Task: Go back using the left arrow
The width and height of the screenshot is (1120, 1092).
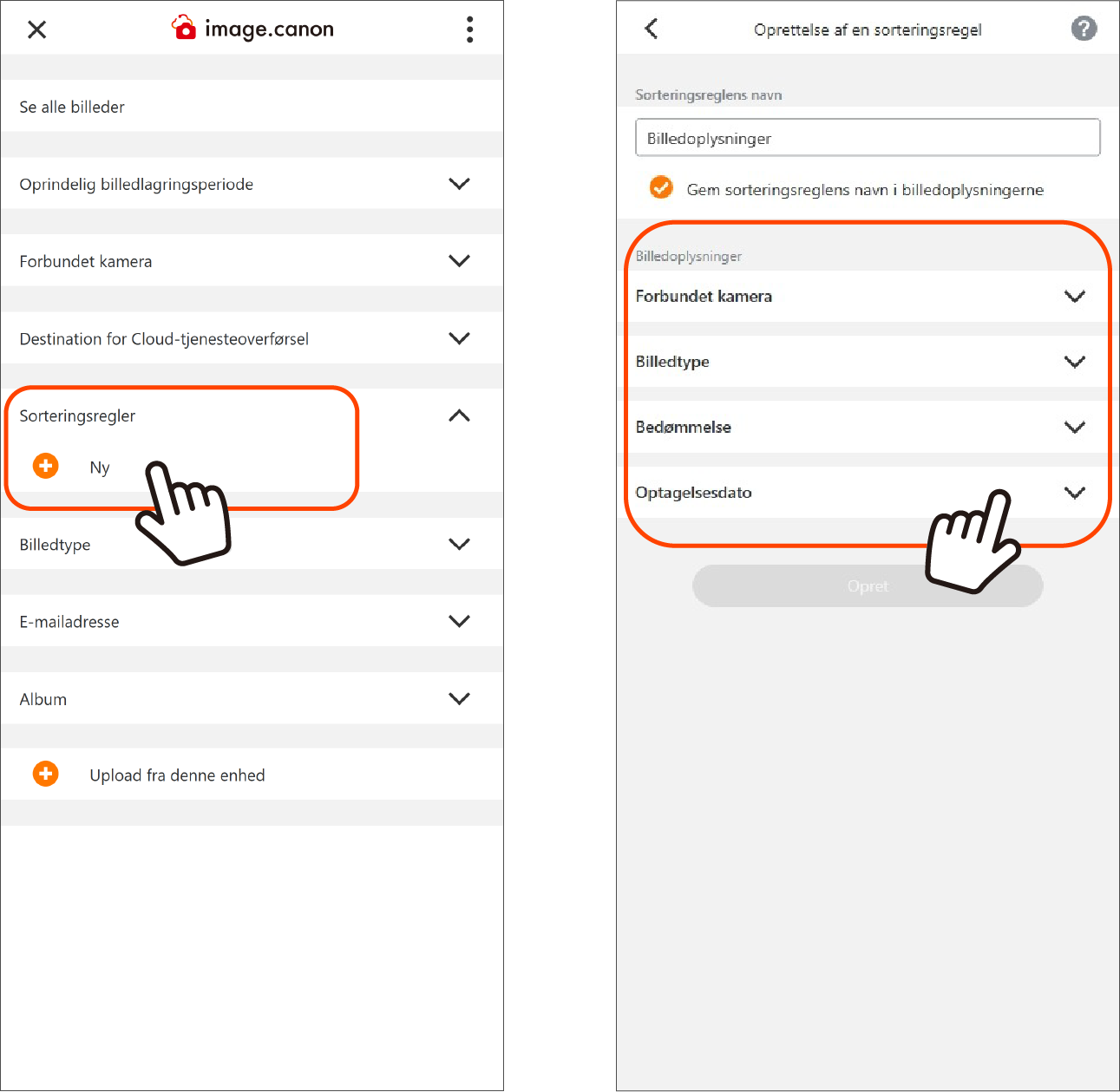Action: click(x=652, y=29)
